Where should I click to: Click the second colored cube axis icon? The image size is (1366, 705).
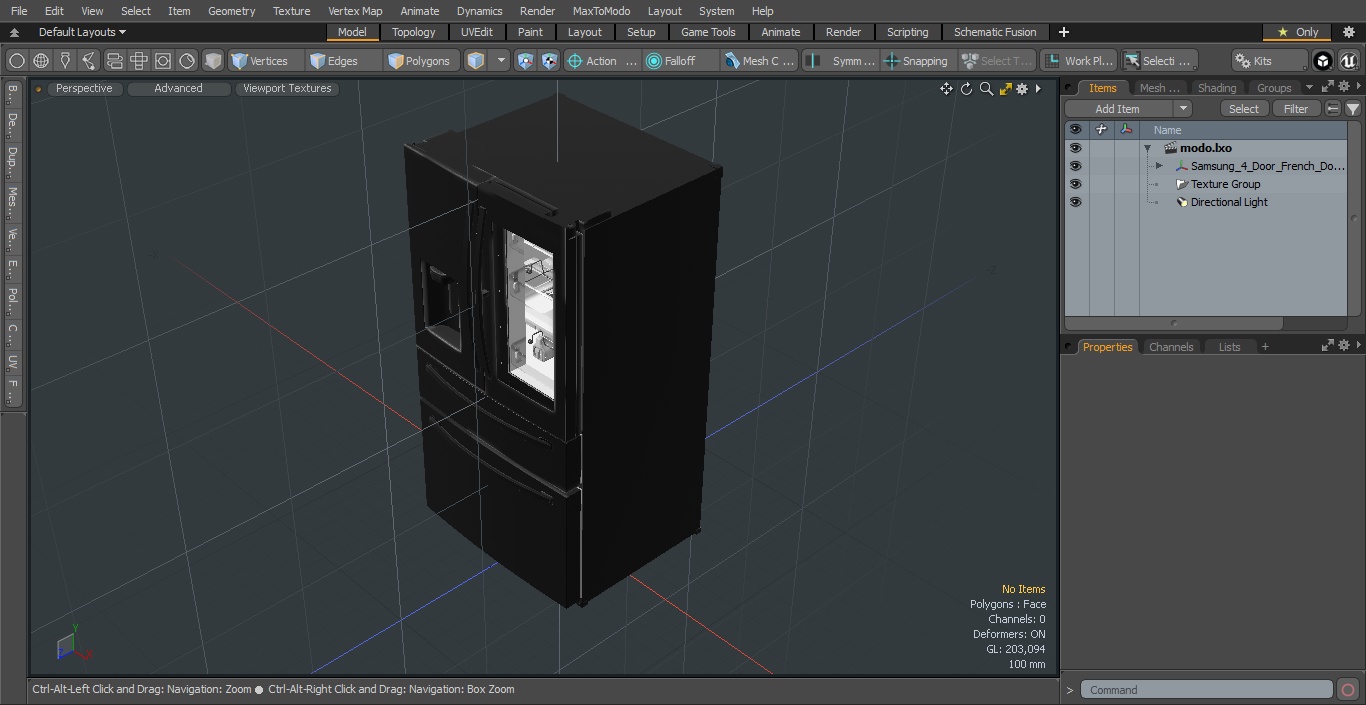549,61
